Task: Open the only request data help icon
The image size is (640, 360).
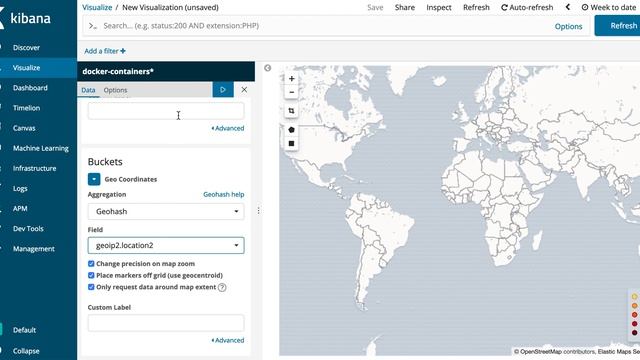Action: coord(222,287)
